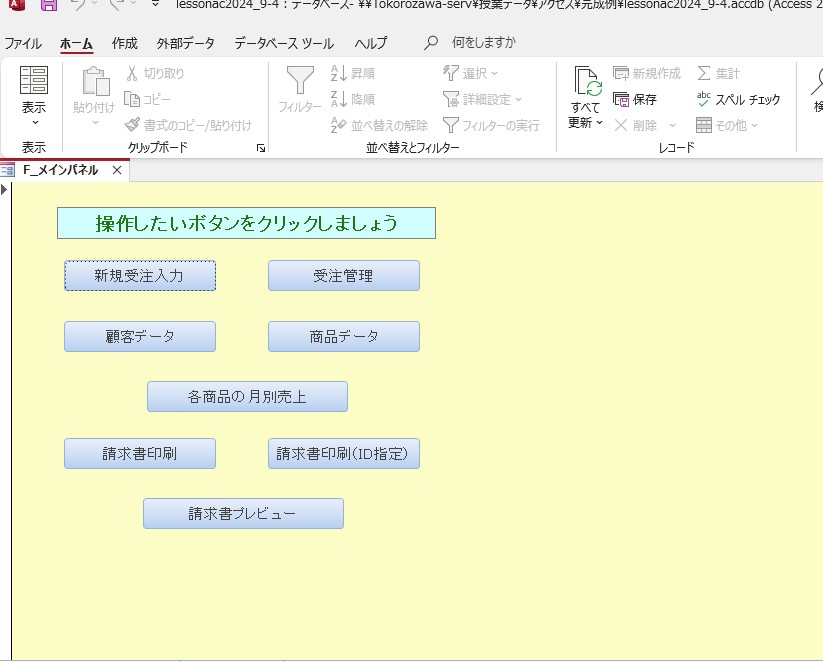Click the save icon in title bar
Screen dimensions: 823x662
[x=48, y=5]
